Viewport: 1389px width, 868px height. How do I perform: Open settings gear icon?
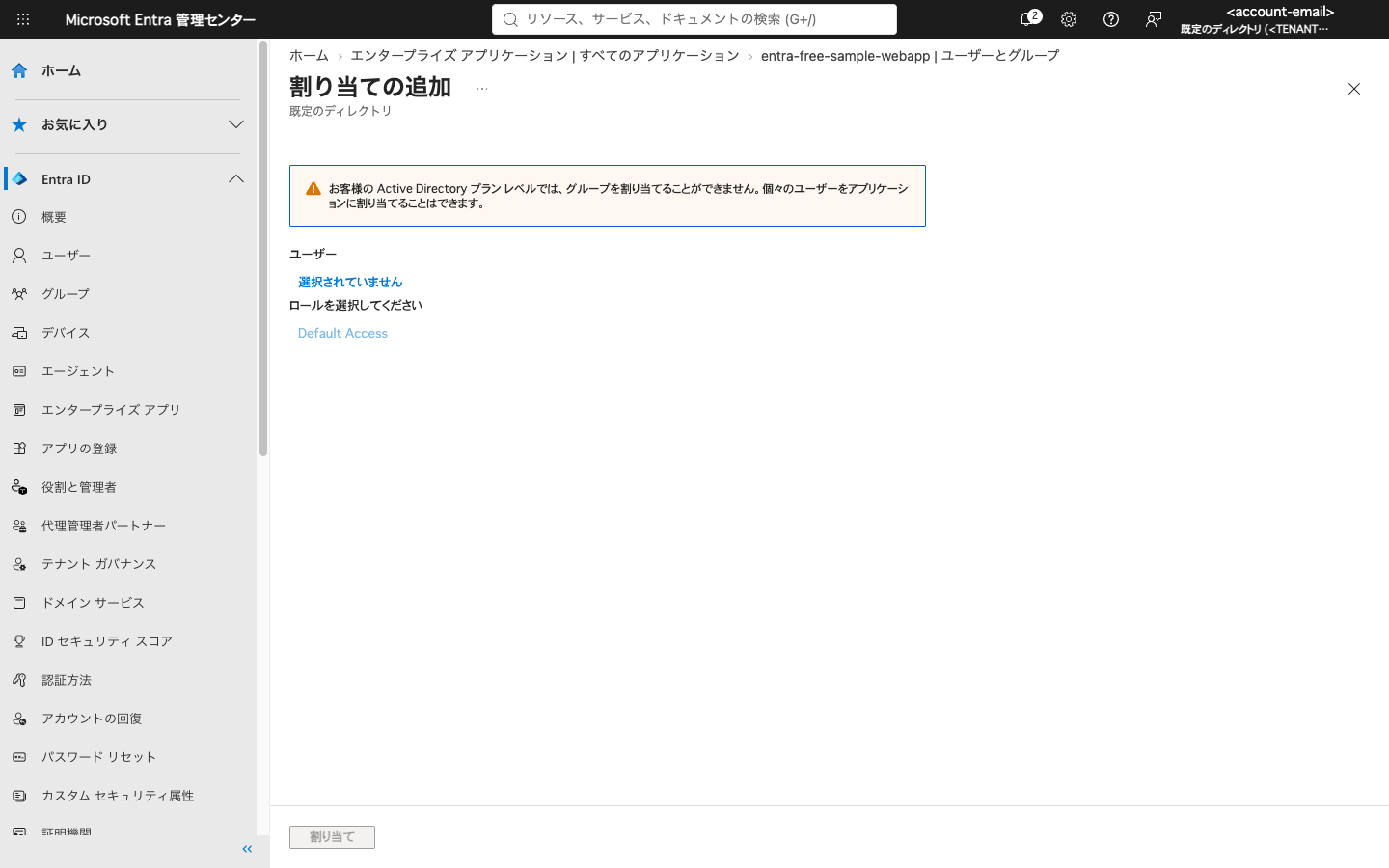tap(1069, 19)
